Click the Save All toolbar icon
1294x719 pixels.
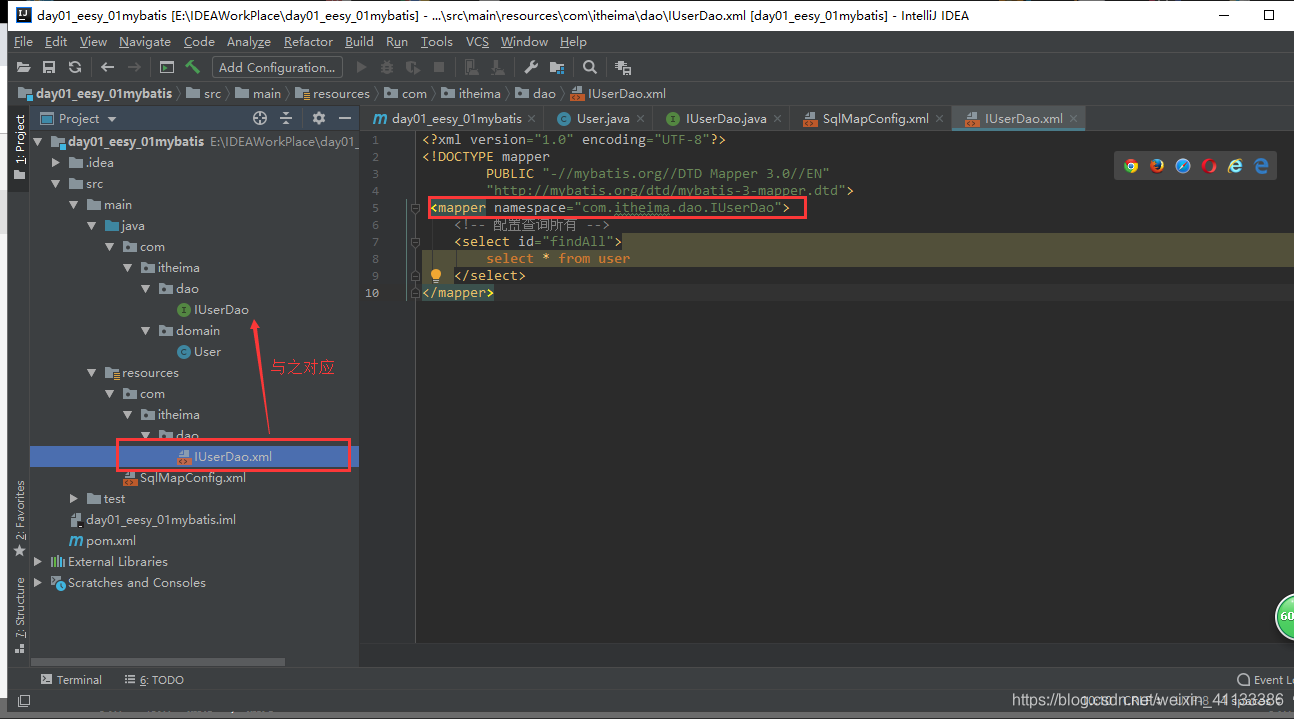tap(49, 67)
